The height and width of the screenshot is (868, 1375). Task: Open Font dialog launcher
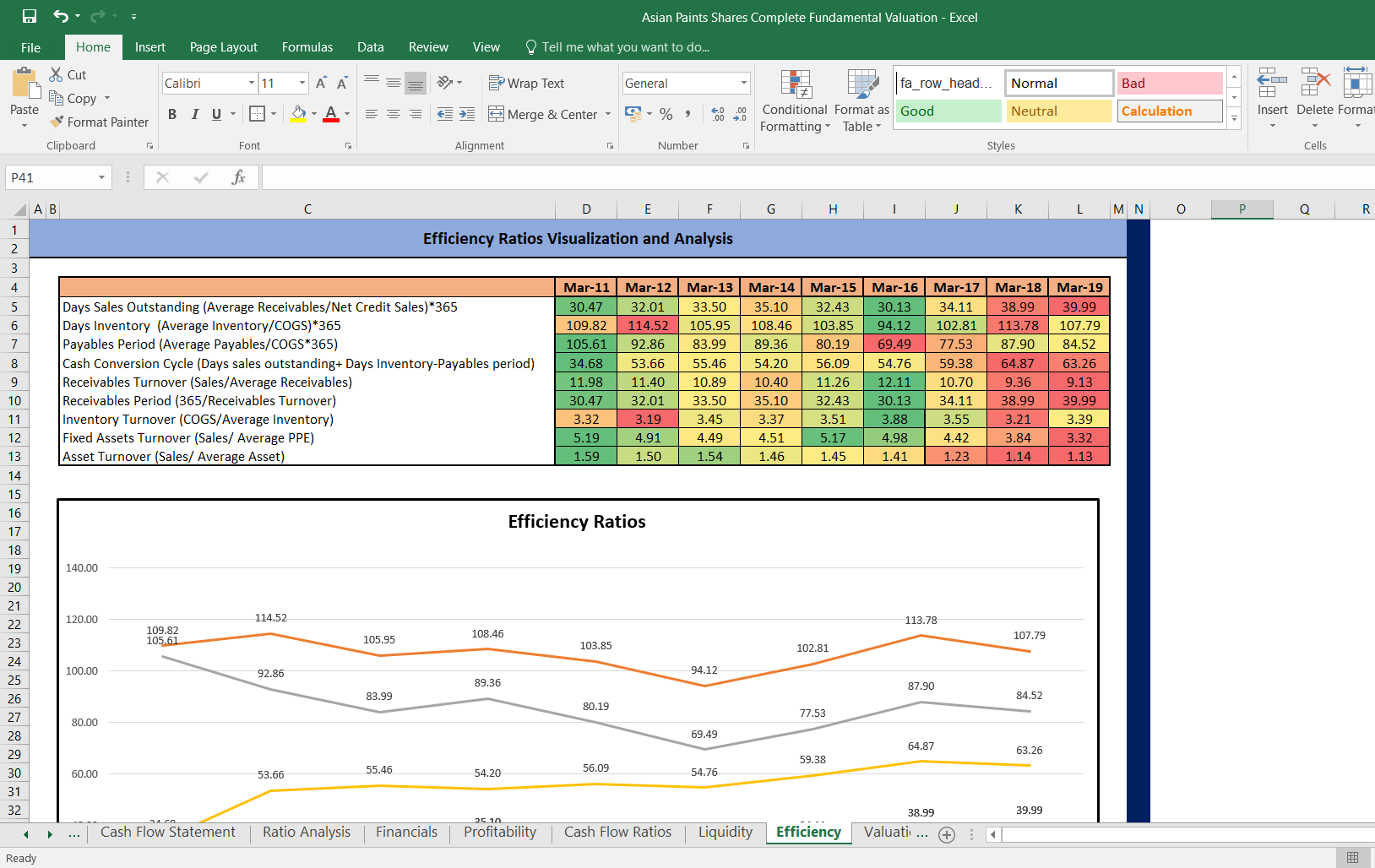coord(348,146)
